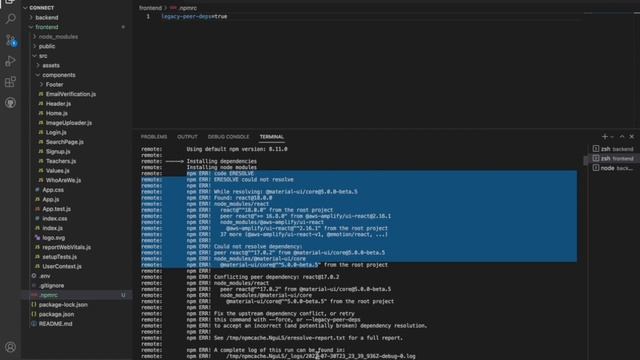Expand the backend folder
The width and height of the screenshot is (640, 360).
tap(47, 18)
